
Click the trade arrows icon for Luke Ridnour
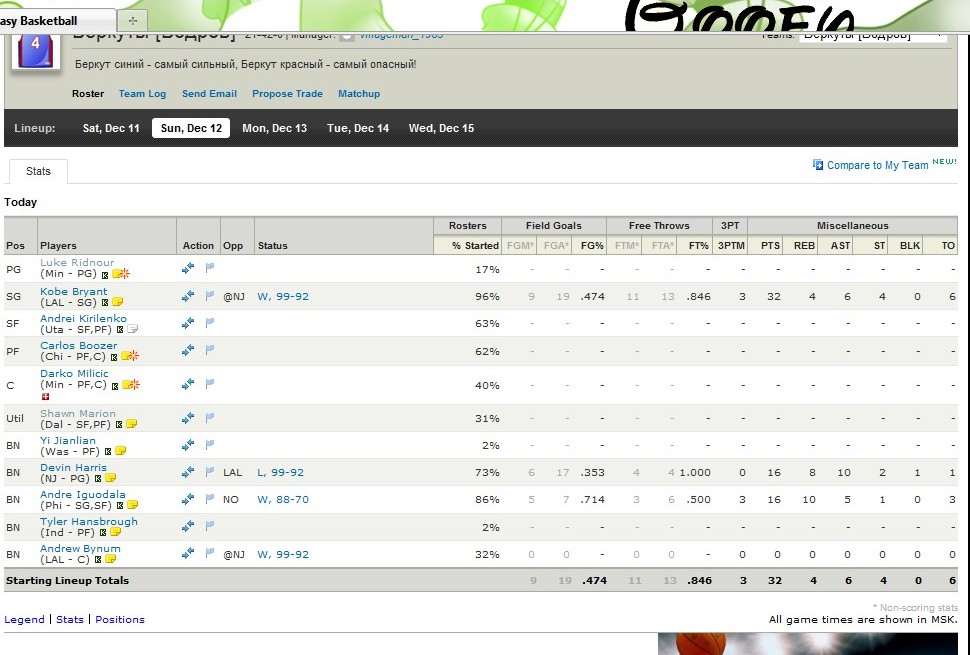188,268
